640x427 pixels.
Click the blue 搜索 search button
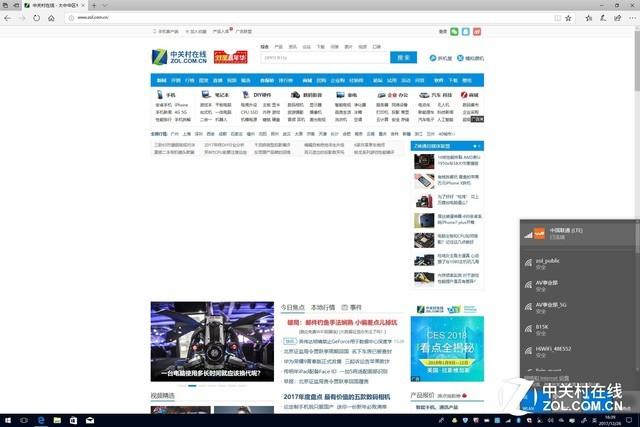[x=403, y=58]
